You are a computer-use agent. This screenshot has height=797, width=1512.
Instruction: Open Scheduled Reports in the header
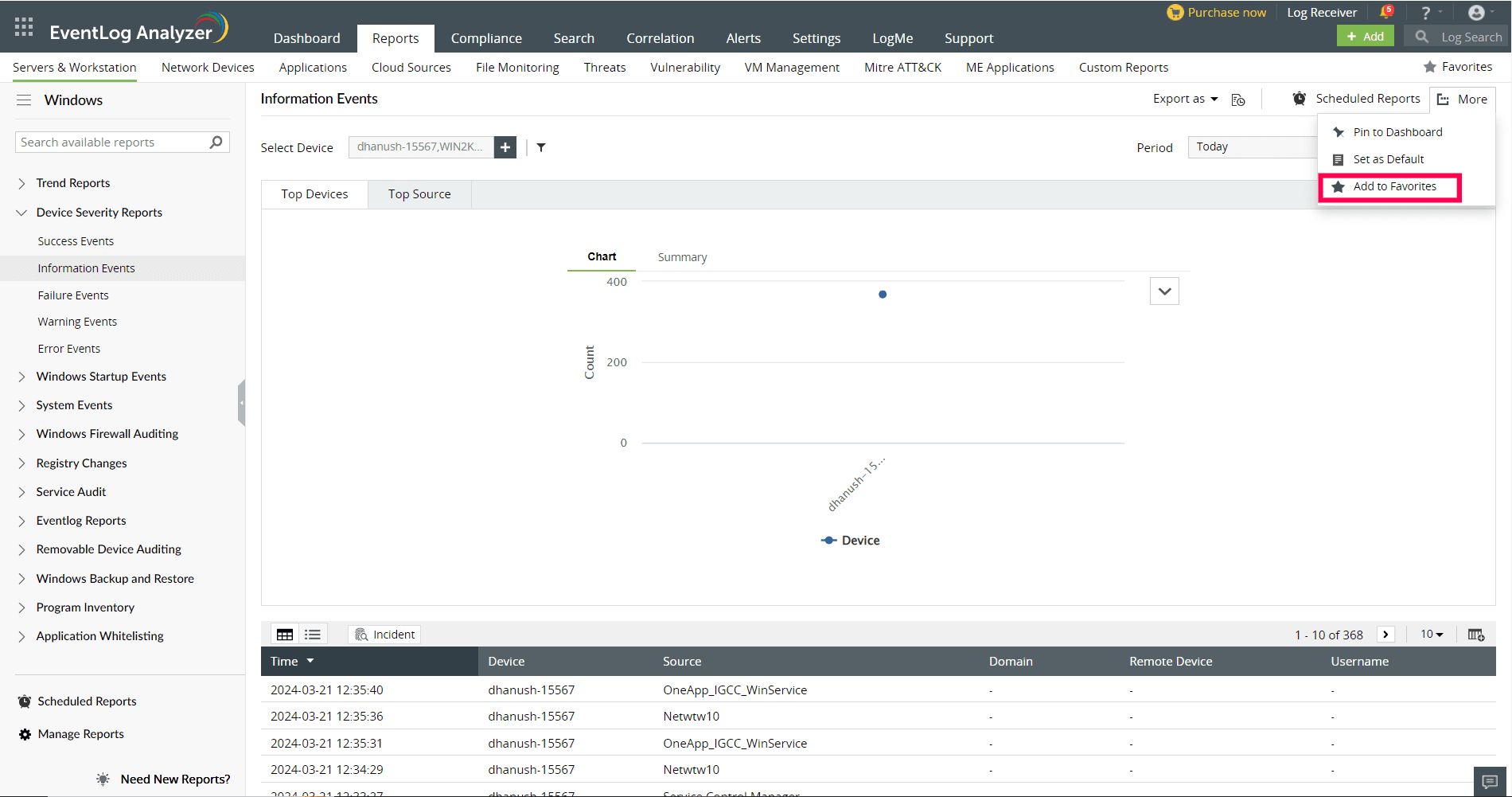coord(1358,99)
